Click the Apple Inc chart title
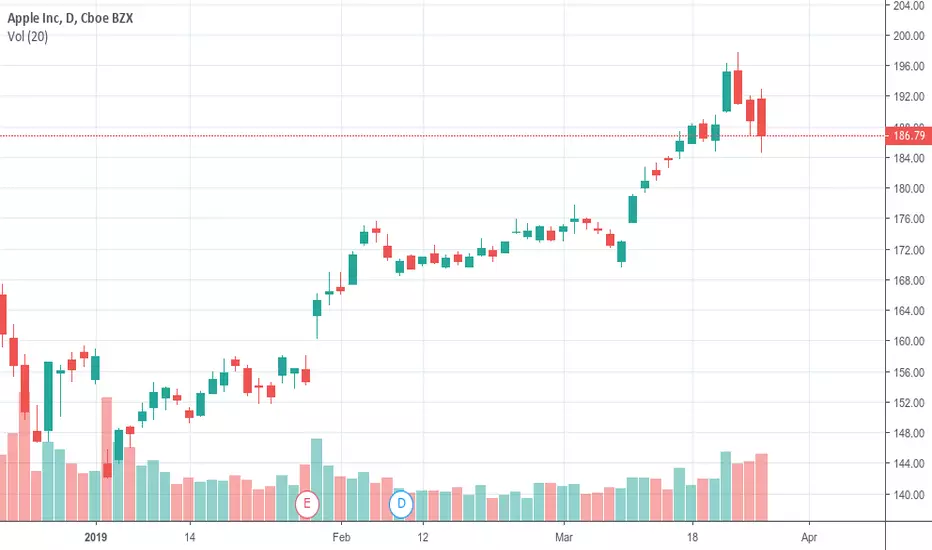 pyautogui.click(x=70, y=18)
